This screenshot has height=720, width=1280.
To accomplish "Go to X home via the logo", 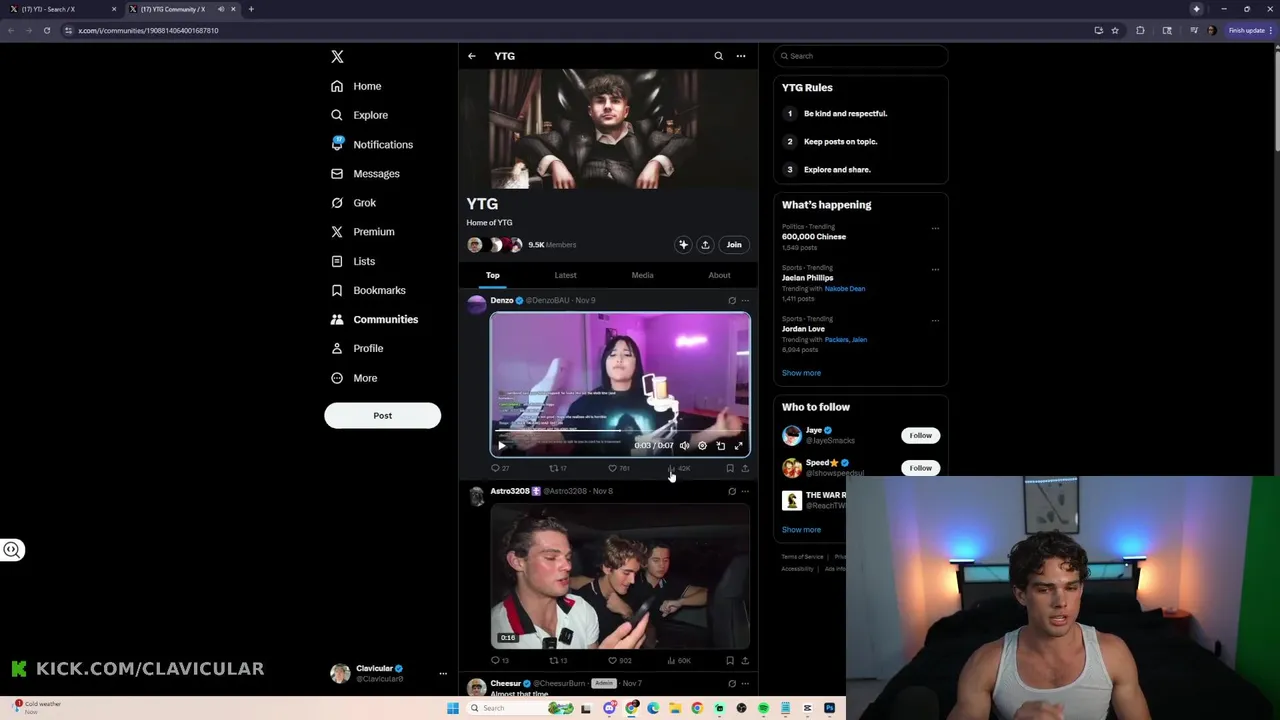I will (x=337, y=57).
